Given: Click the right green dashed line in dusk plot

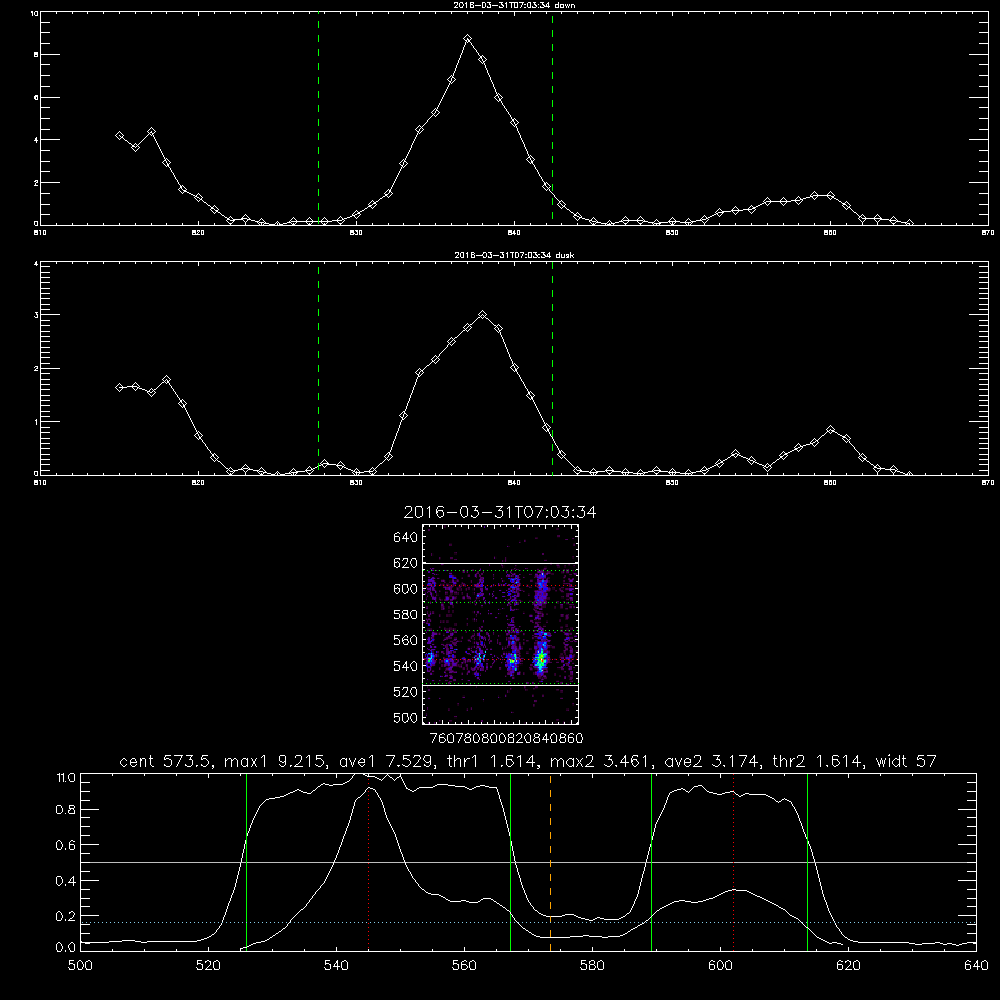Looking at the screenshot, I should click(552, 369).
